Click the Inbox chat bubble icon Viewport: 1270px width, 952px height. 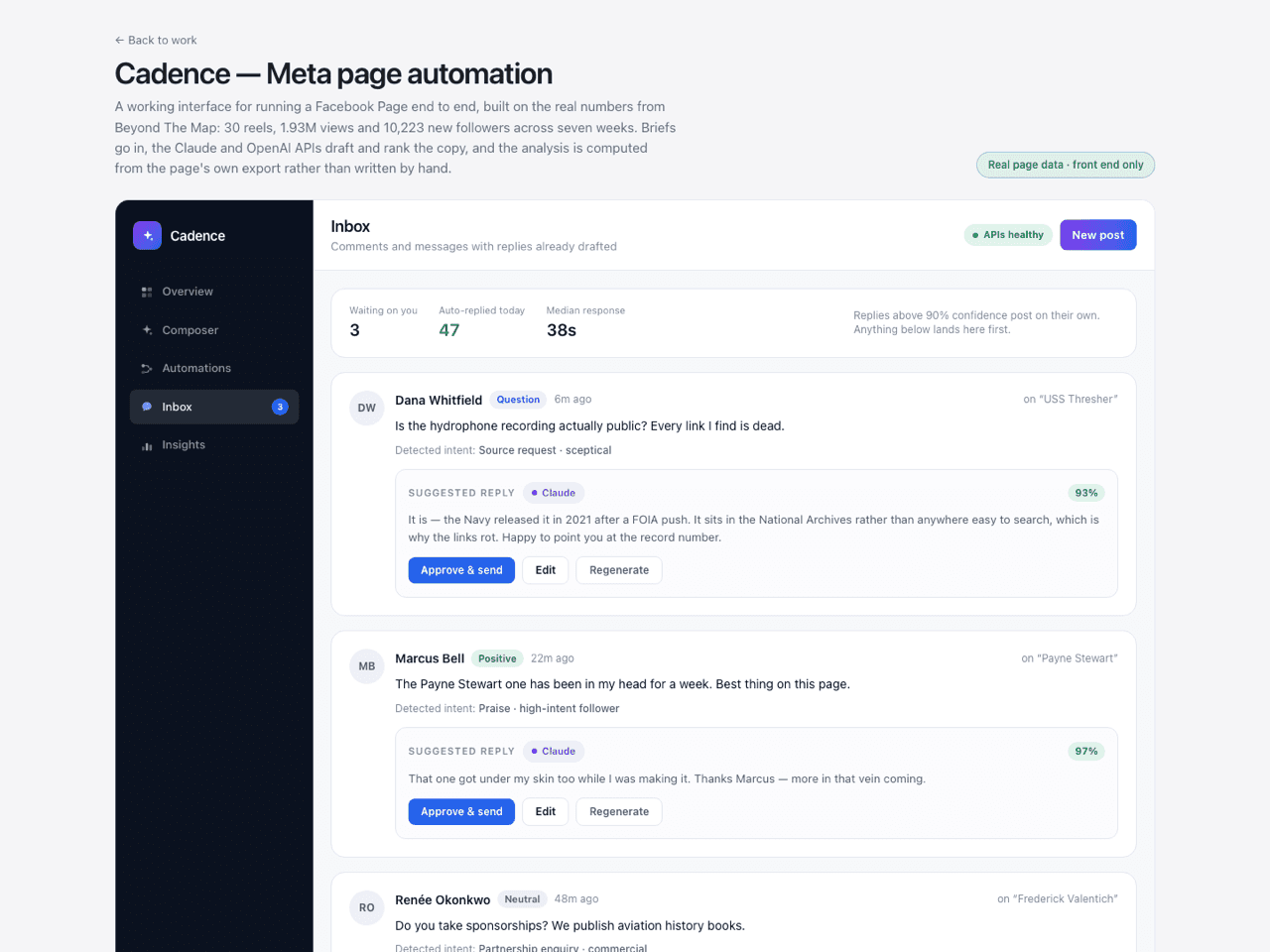pos(147,407)
